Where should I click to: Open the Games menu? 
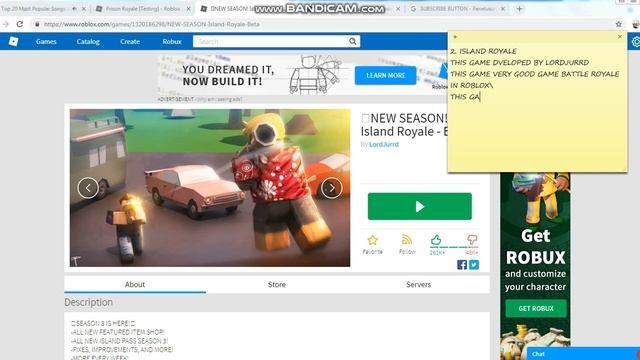click(46, 41)
